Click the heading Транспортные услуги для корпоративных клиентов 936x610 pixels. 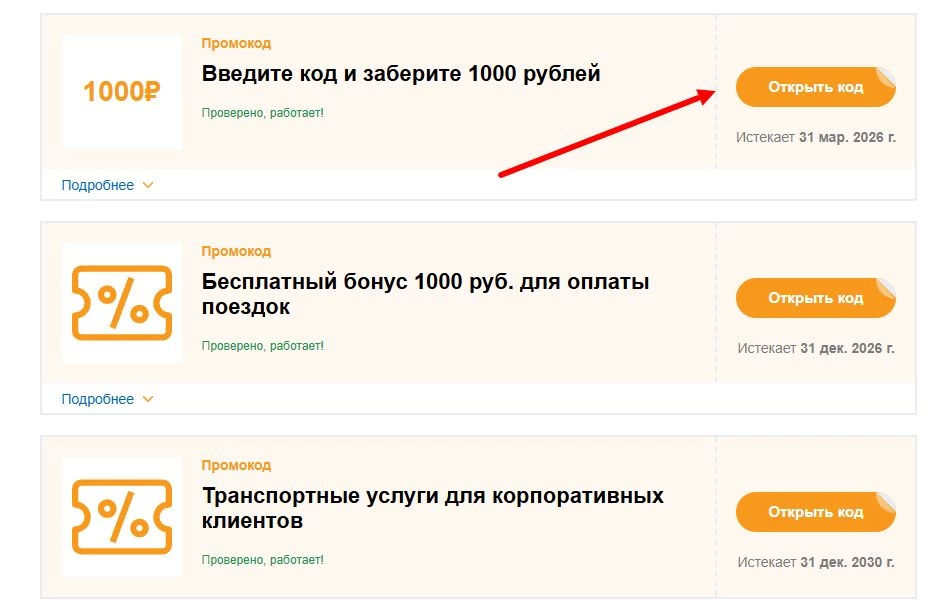(432, 507)
